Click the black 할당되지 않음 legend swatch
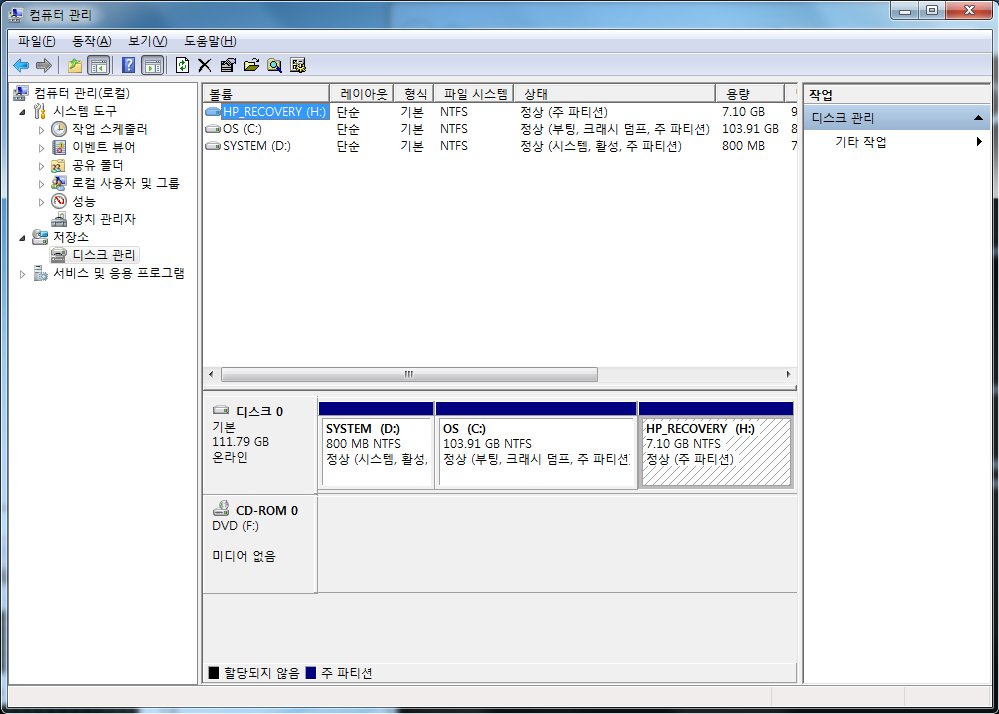The height and width of the screenshot is (714, 999). tap(213, 673)
